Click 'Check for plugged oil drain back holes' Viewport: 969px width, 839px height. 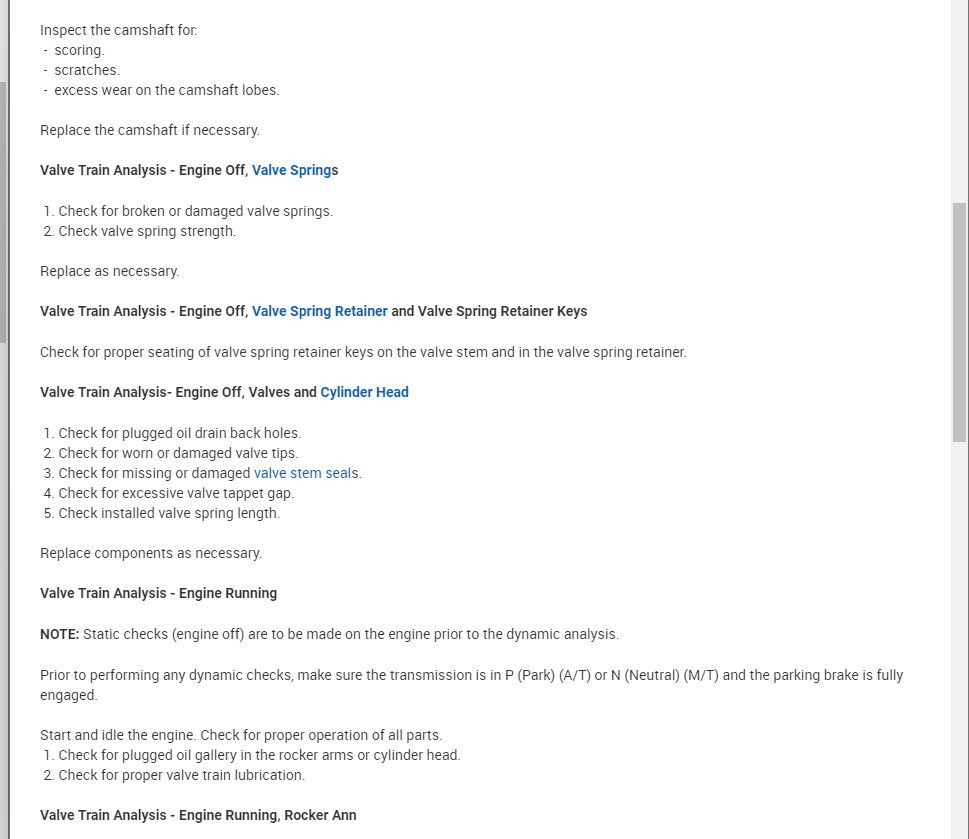179,433
